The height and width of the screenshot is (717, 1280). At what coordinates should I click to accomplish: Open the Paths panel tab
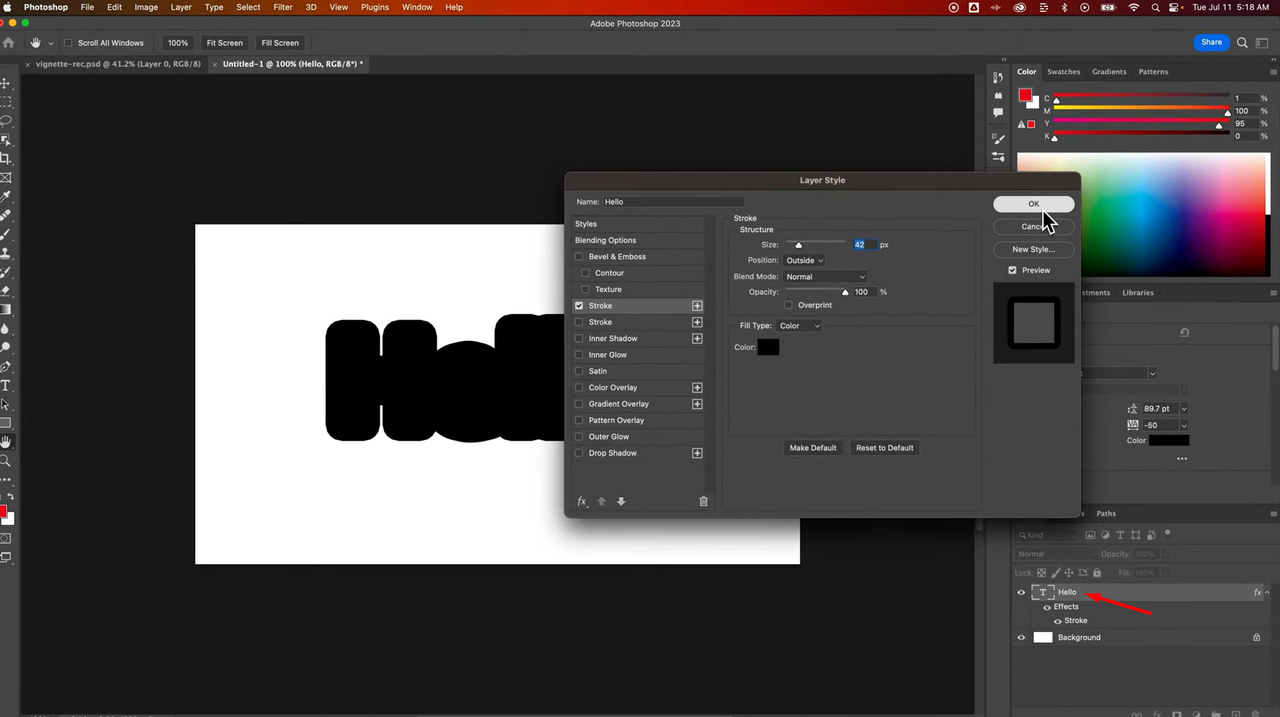click(1106, 514)
